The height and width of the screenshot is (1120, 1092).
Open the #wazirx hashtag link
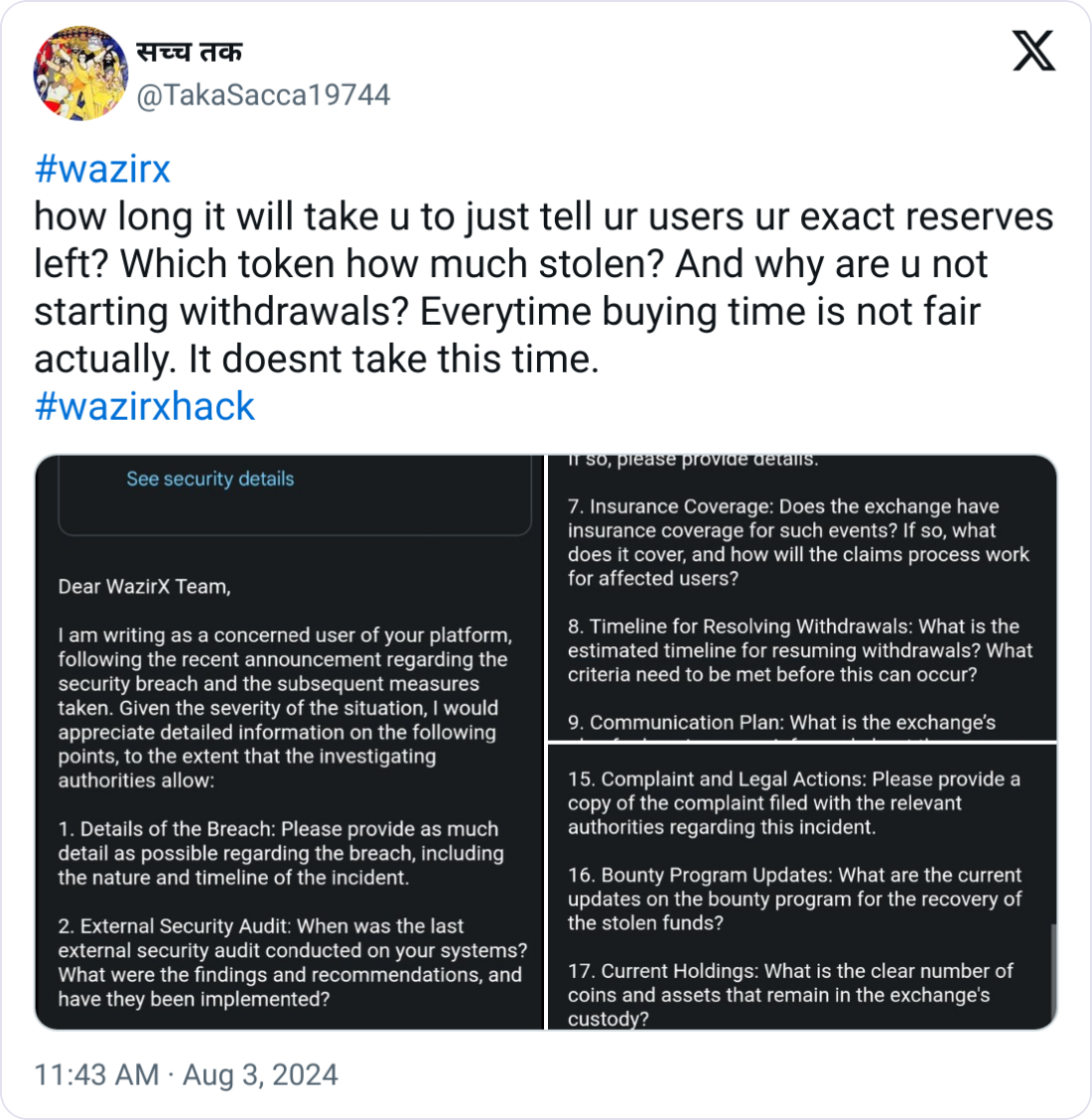(102, 169)
